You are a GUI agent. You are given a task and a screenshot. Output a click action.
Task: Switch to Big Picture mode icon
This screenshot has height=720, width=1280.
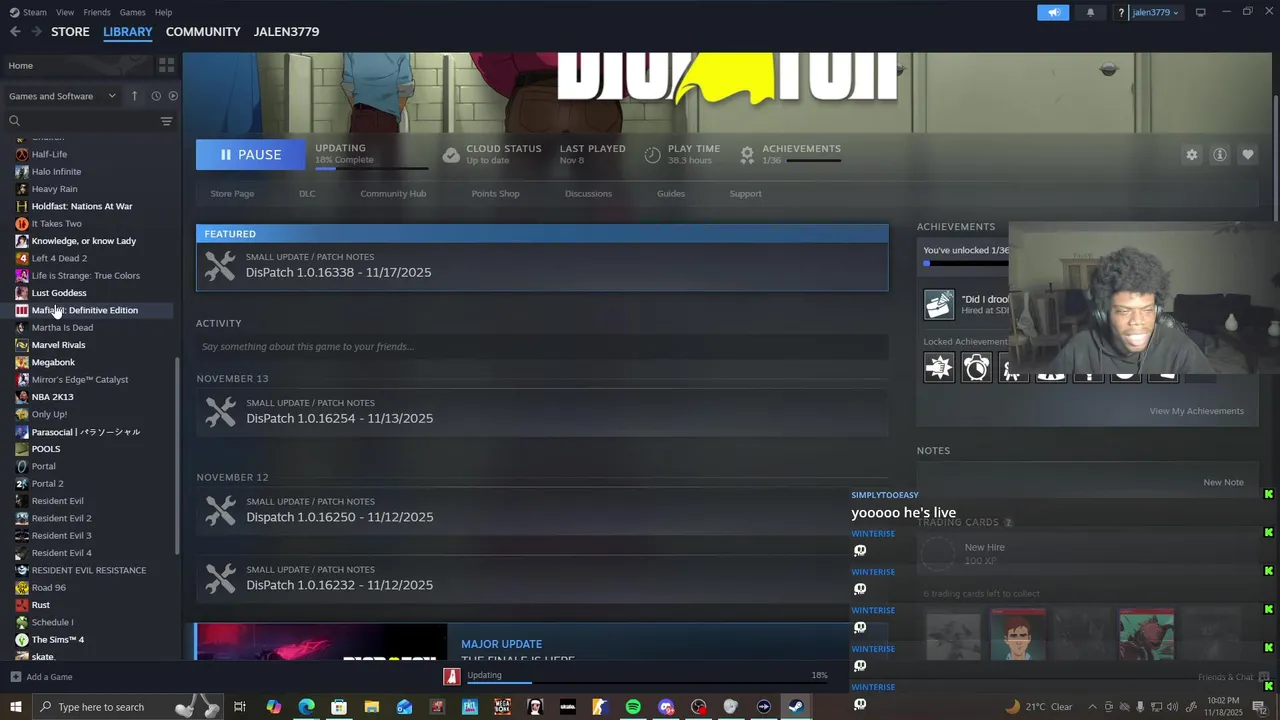coord(1200,12)
